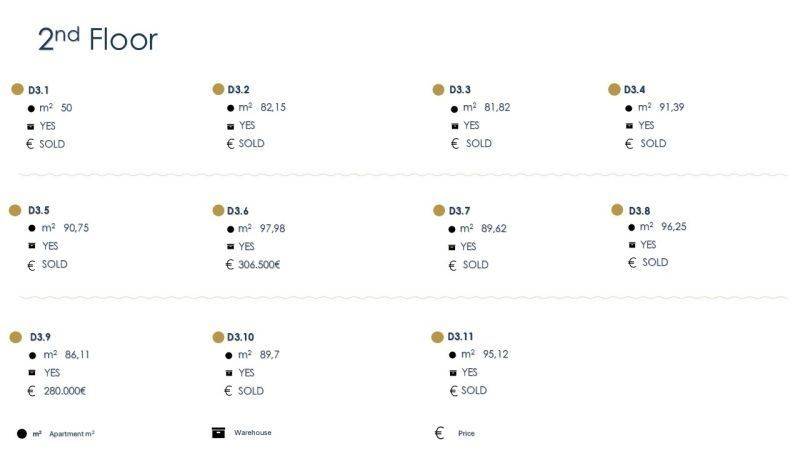Select the D3.6 price 306.500€
Viewport: 800px width, 450px height.
click(259, 265)
